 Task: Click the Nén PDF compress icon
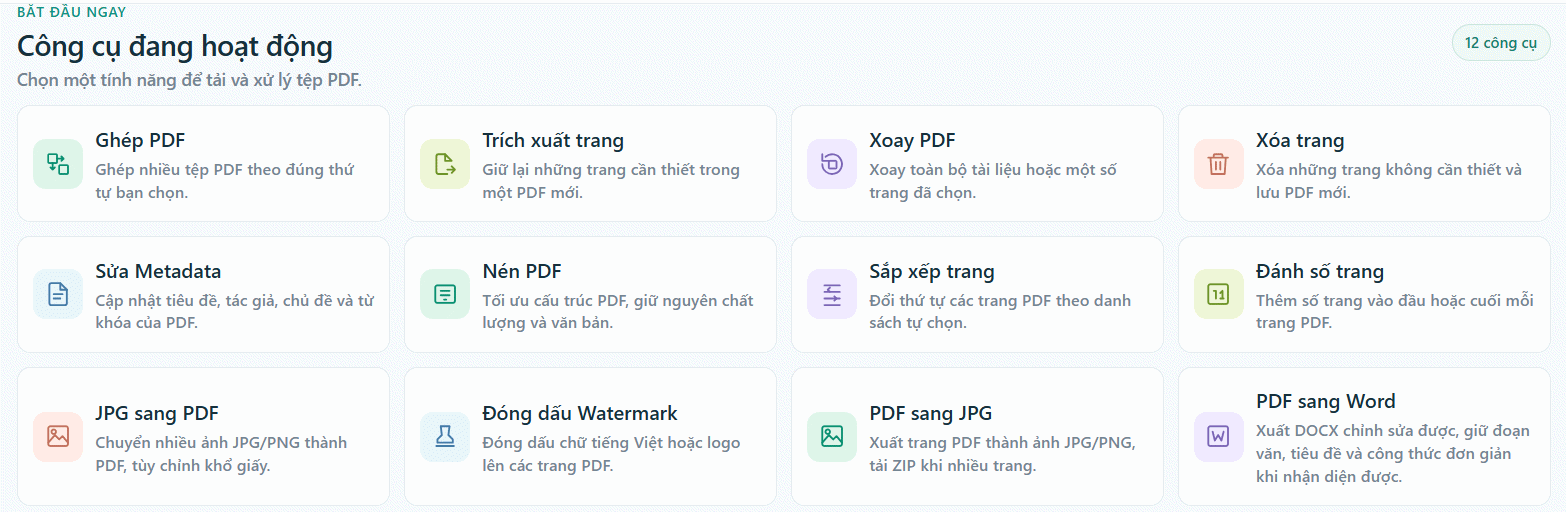pos(445,294)
